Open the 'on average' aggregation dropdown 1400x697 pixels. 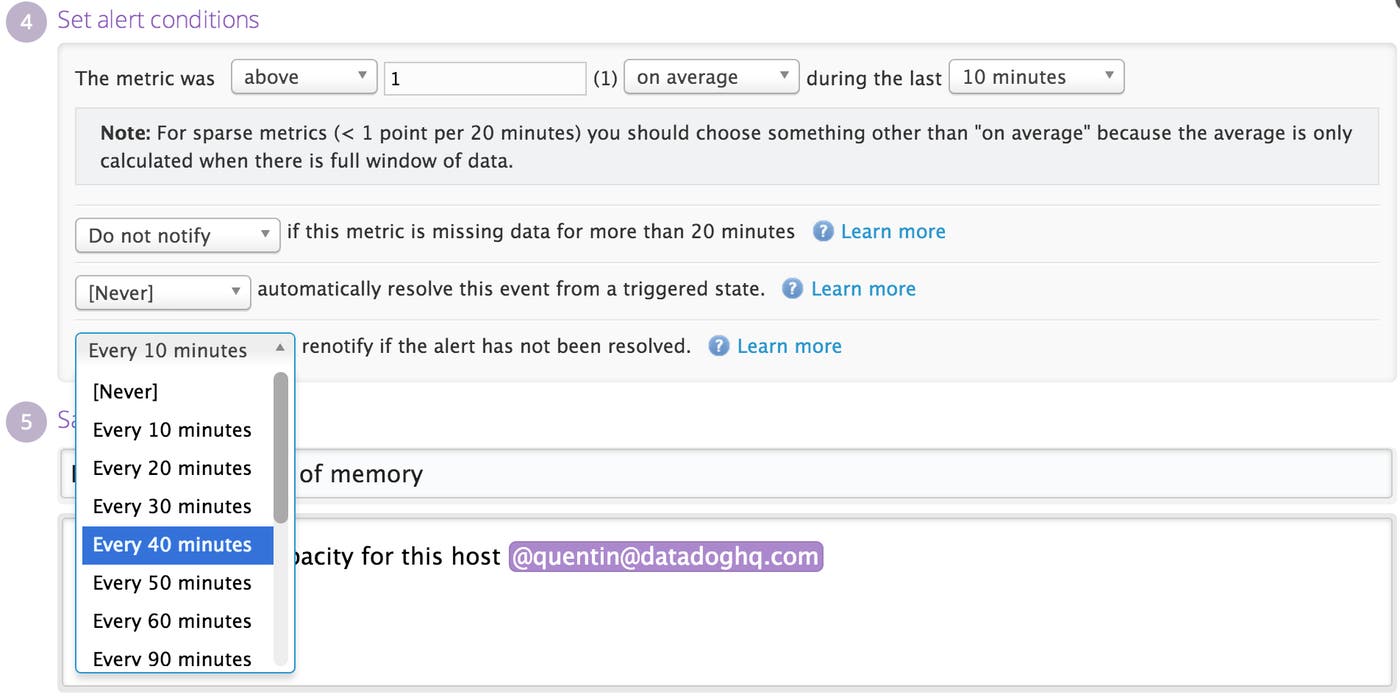(x=711, y=77)
